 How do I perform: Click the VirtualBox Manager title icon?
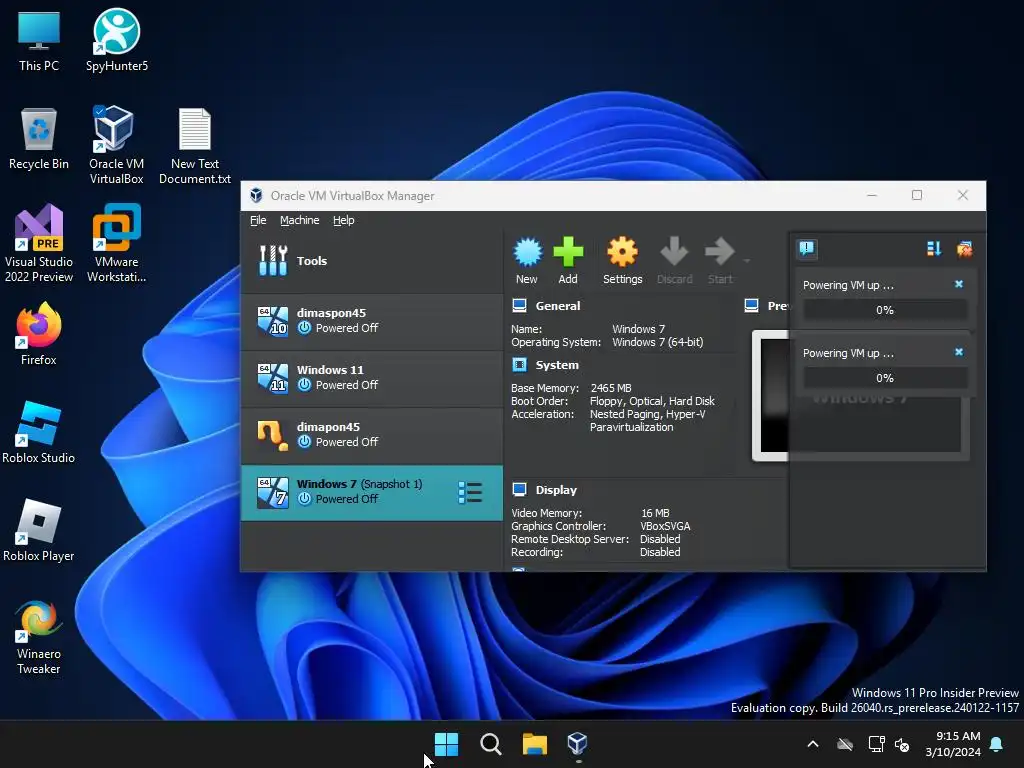[256, 195]
